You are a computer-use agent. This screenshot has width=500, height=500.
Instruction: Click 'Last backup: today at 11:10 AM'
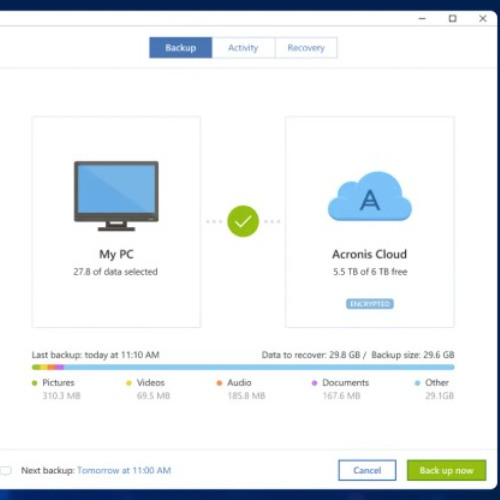(x=96, y=355)
